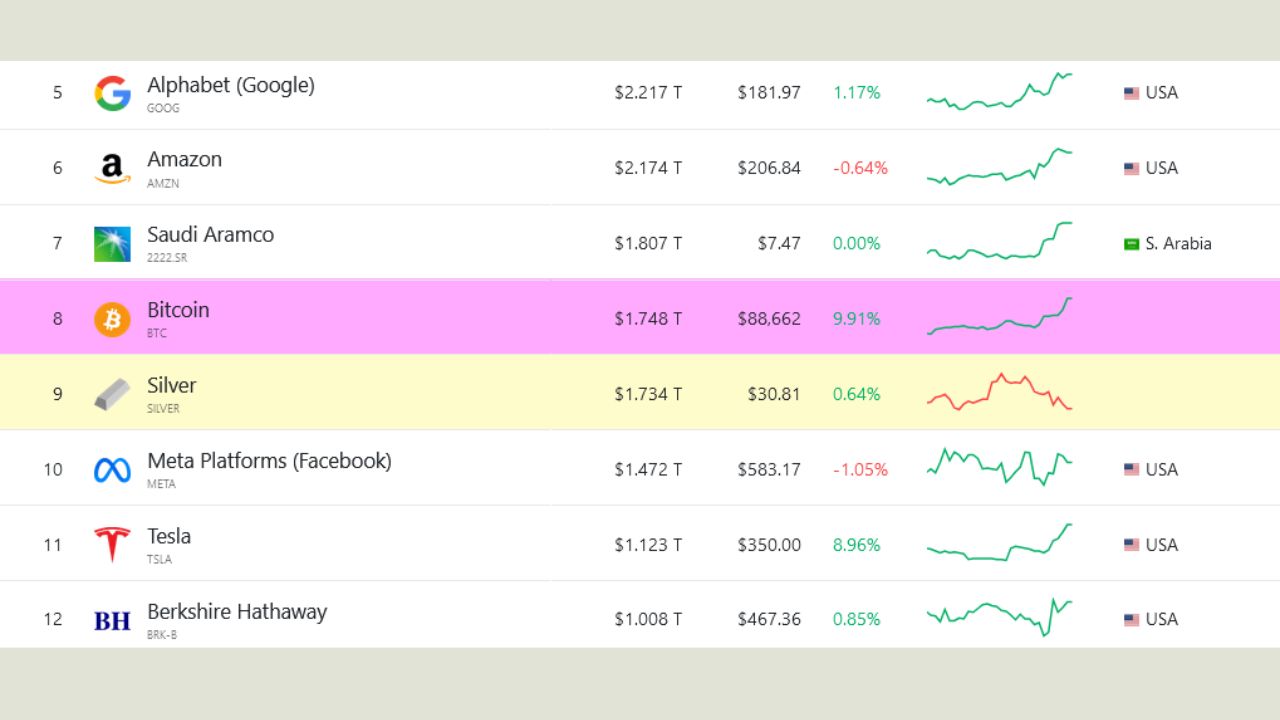Select Saudi Aramco price $7.47

(x=779, y=243)
